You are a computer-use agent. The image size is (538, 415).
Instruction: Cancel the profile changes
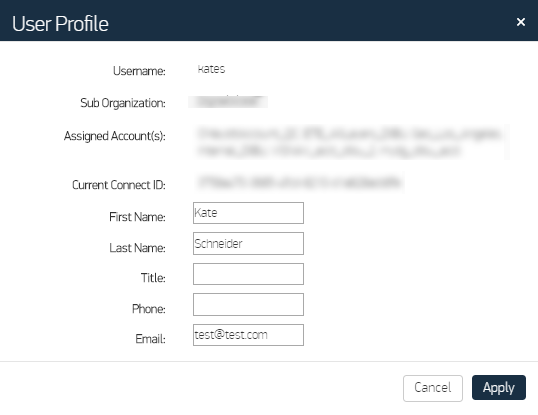pos(433,388)
